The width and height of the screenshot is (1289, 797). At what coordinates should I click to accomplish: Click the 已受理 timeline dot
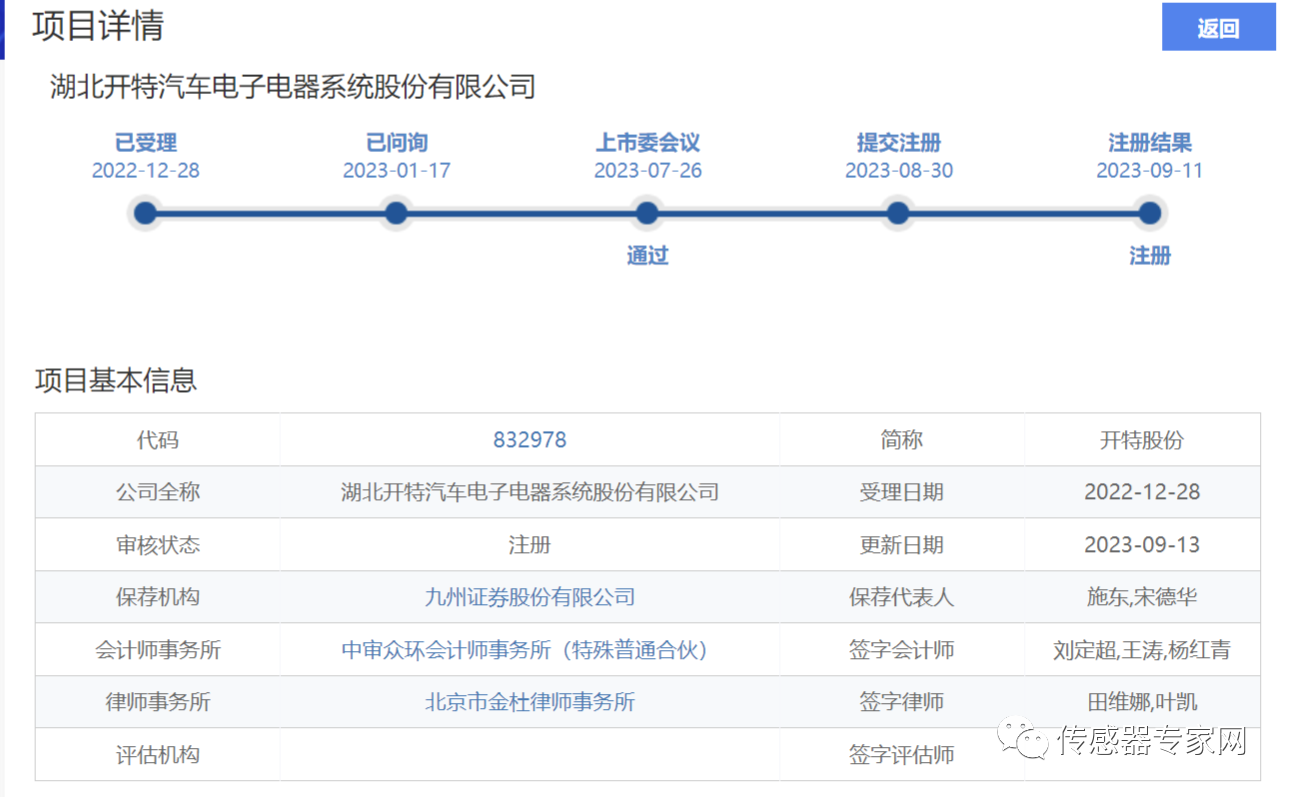[146, 213]
